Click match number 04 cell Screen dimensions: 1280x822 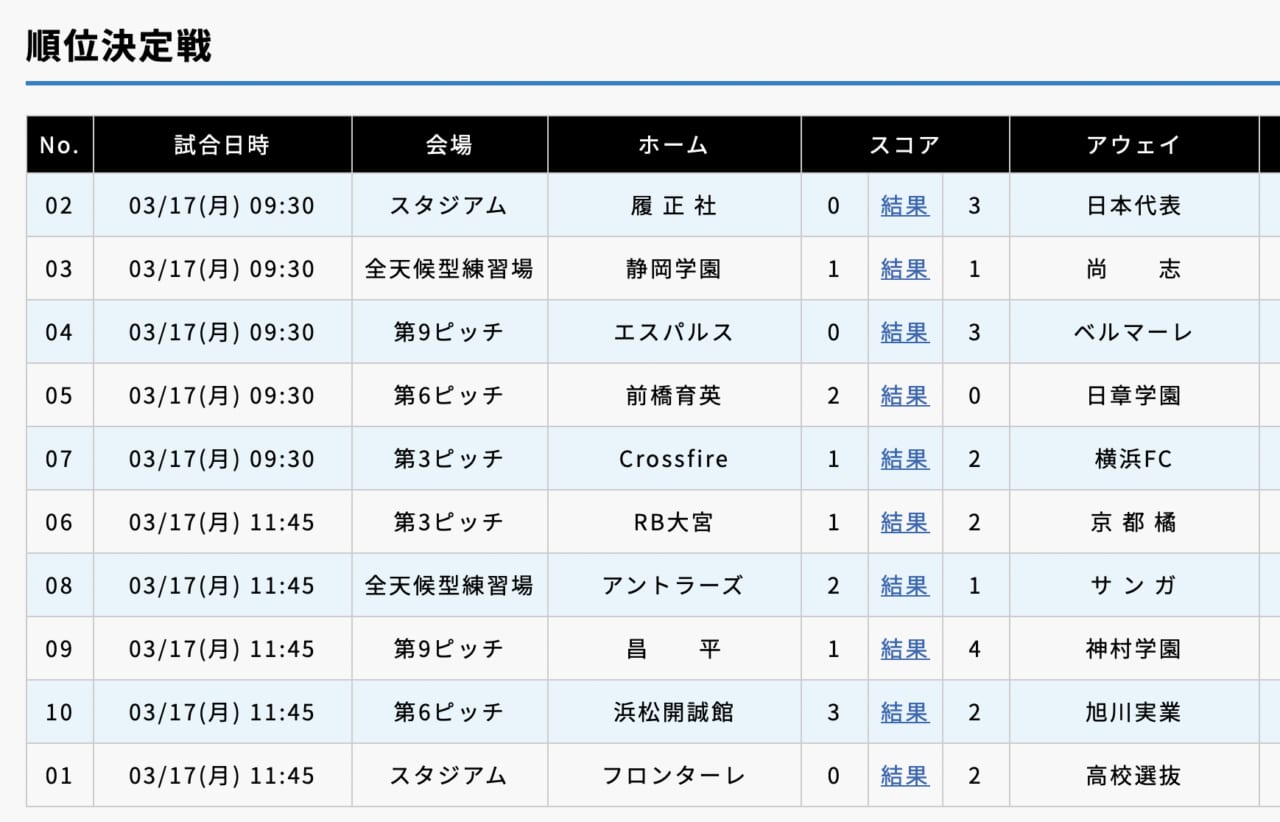click(60, 332)
